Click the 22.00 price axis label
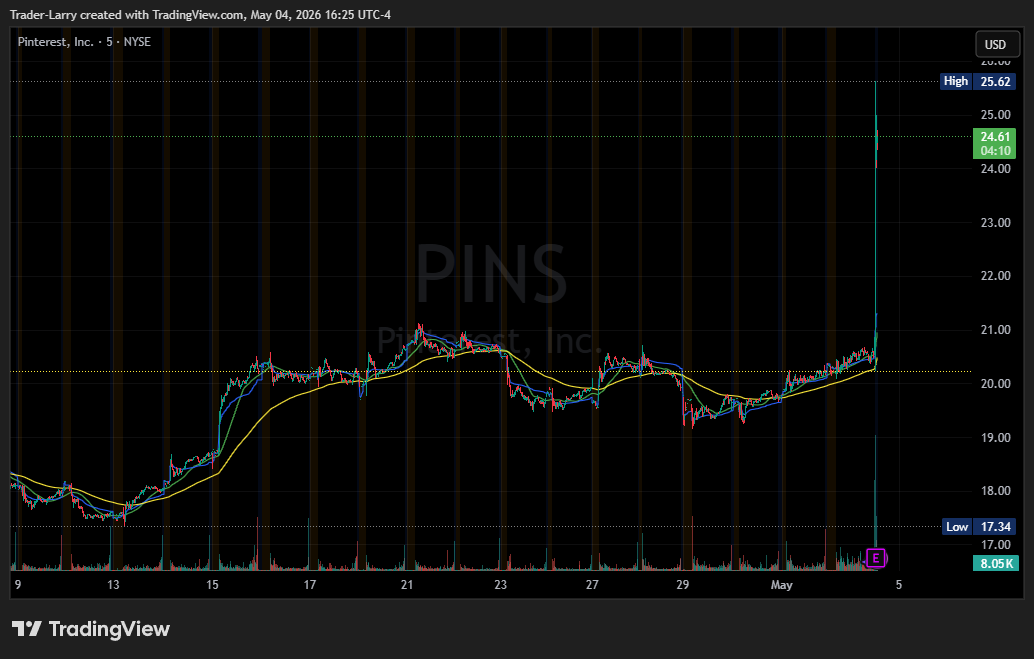 point(995,276)
